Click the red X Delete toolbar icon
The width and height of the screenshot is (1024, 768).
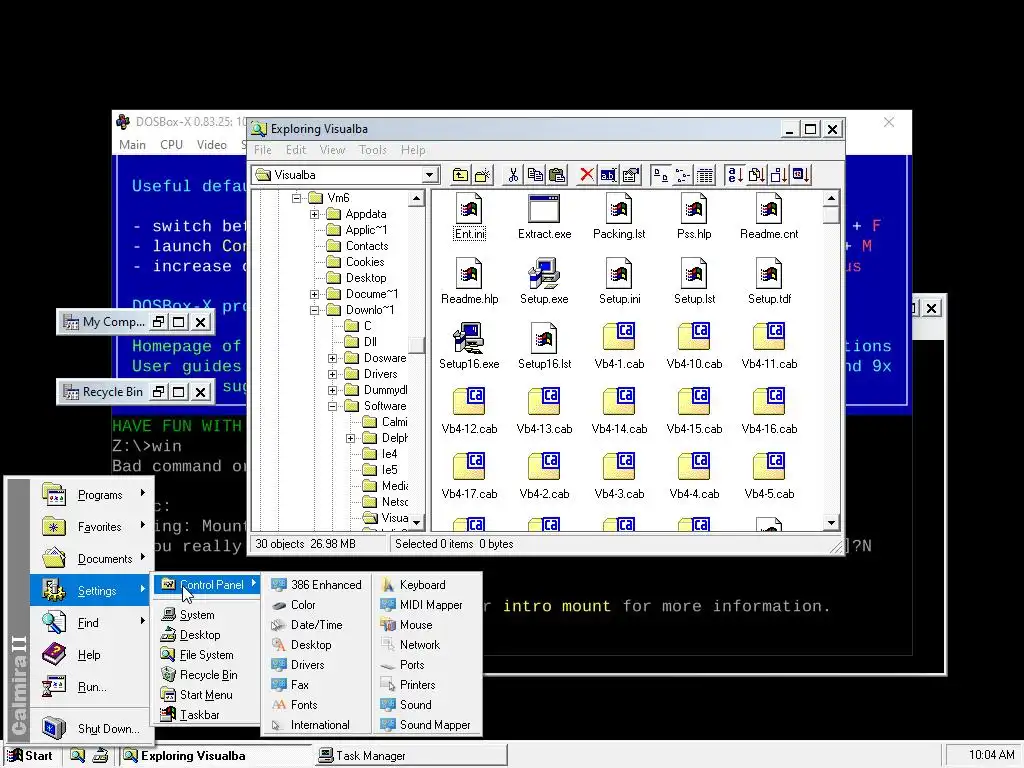(586, 175)
